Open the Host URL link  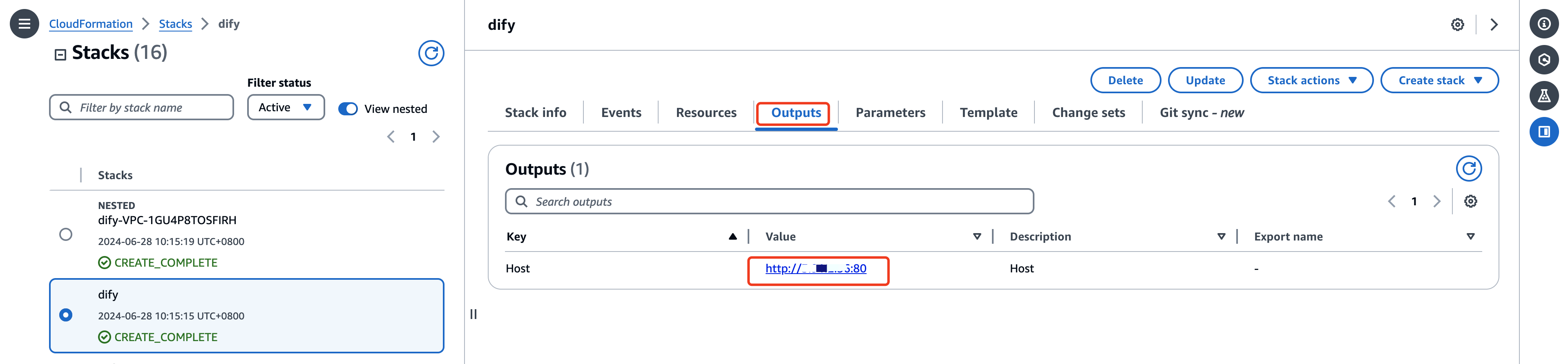[x=815, y=268]
